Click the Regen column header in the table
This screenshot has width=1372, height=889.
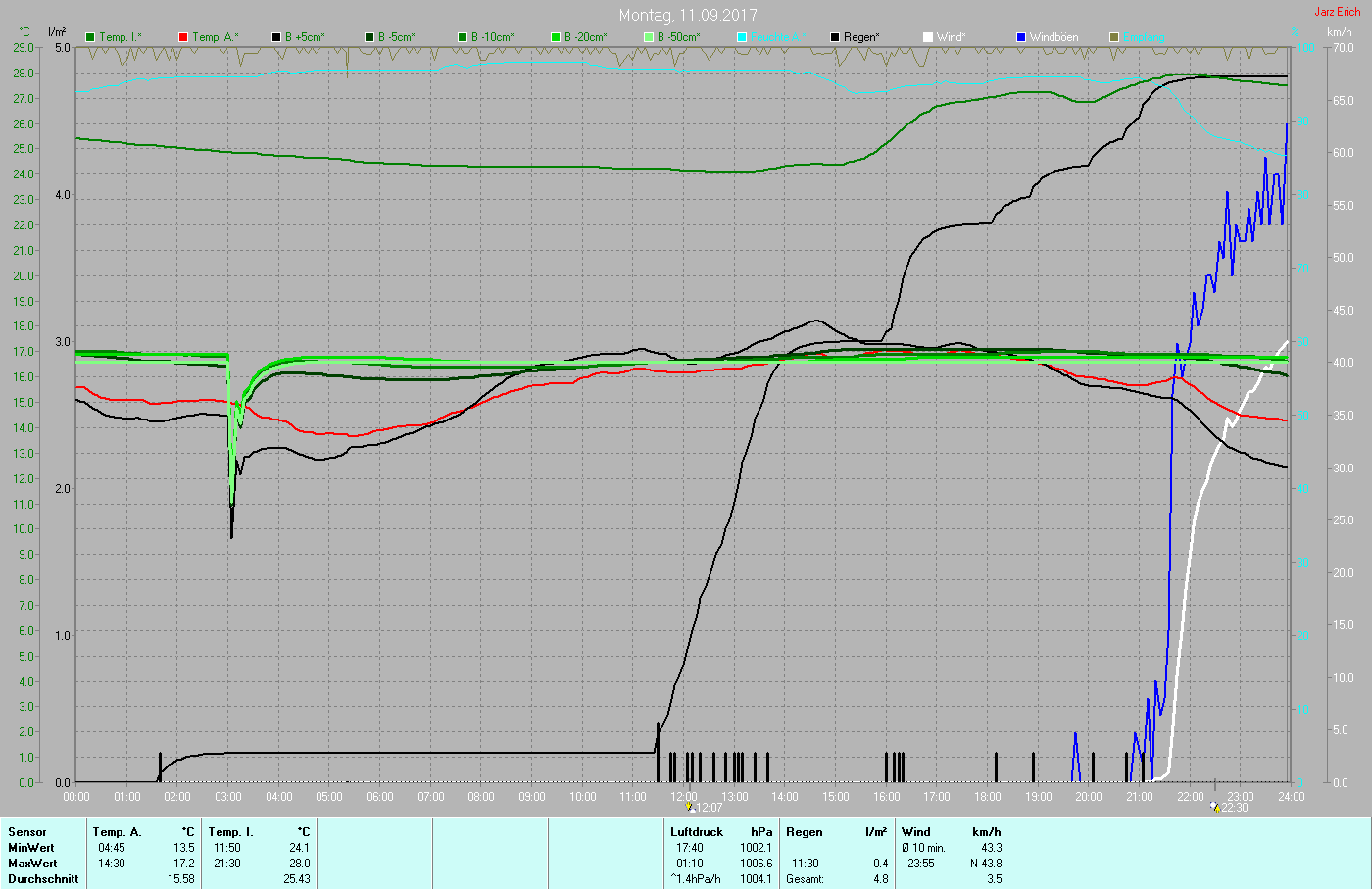(805, 832)
